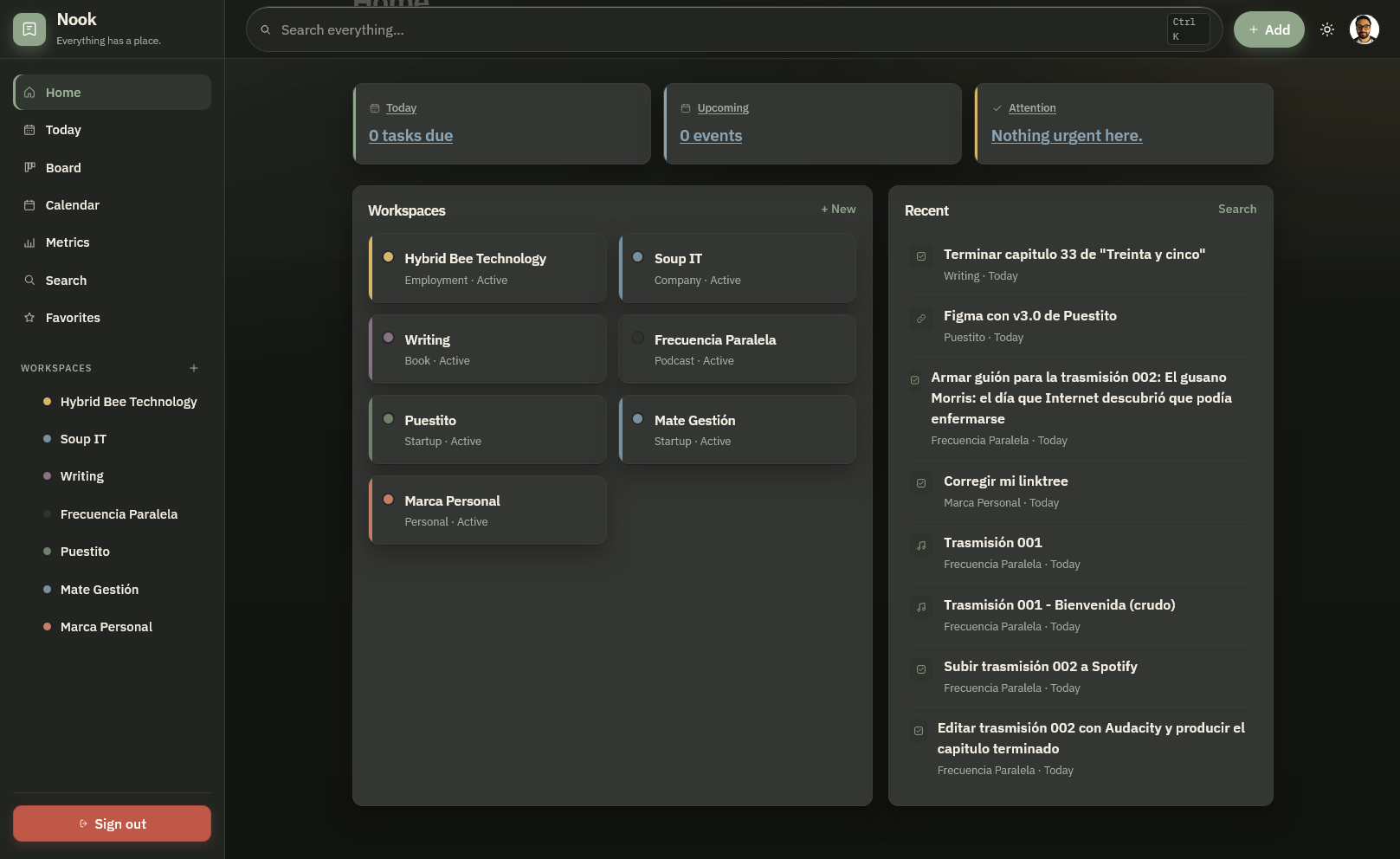Open Favorites in sidebar

(x=113, y=318)
